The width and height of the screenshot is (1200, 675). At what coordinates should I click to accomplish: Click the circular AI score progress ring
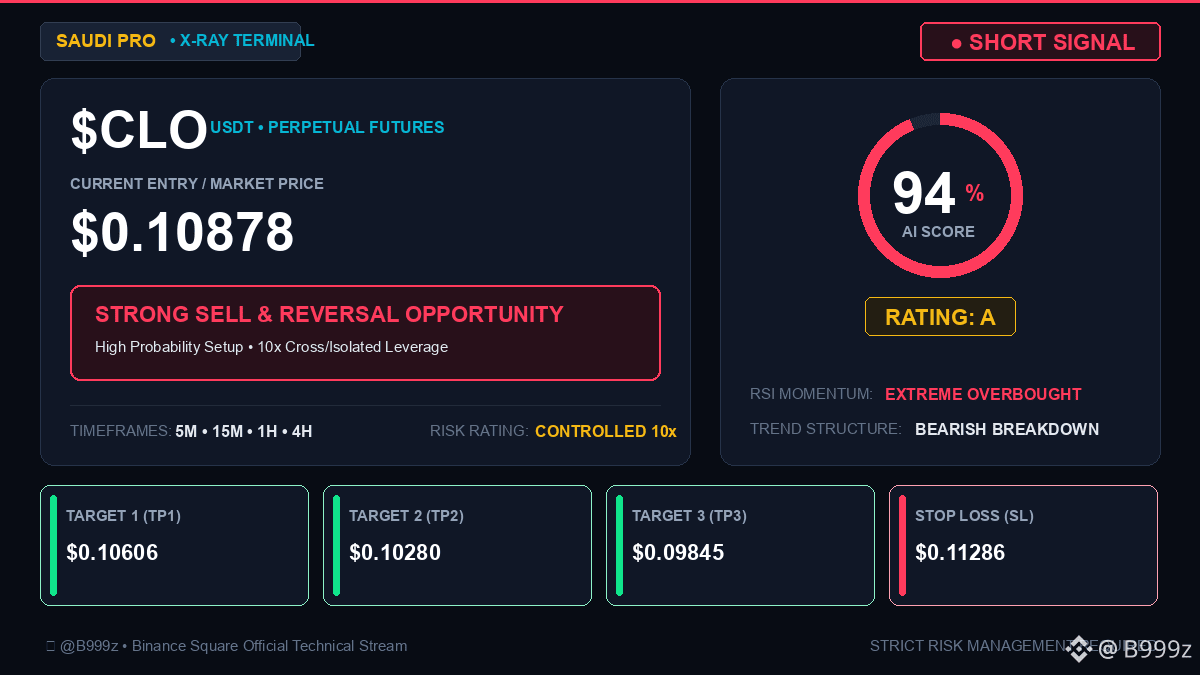[940, 196]
